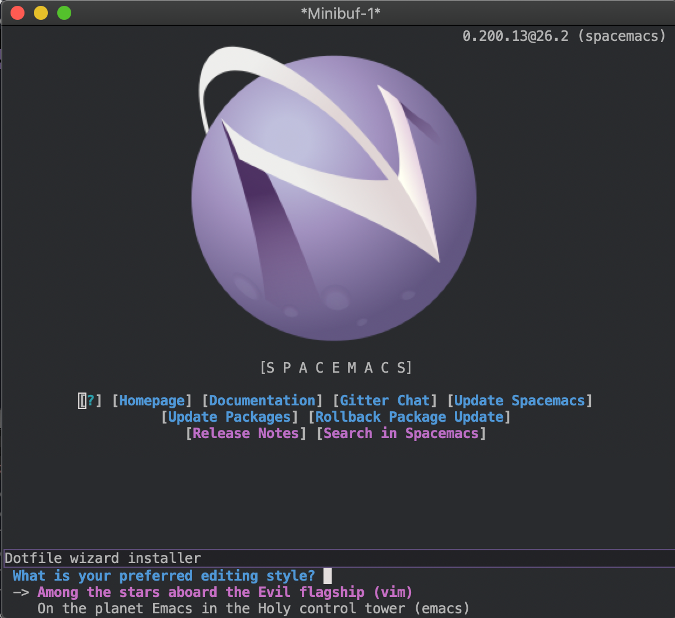Select the Evil flagship (vim) editing style
This screenshot has height=618, width=675.
(225, 592)
